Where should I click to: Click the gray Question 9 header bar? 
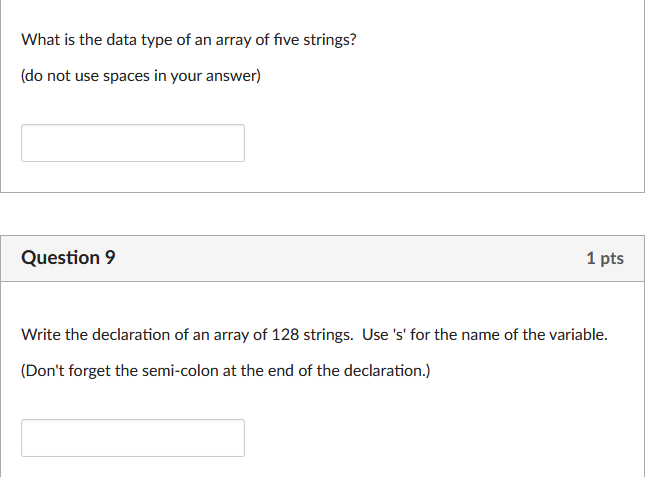(322, 258)
